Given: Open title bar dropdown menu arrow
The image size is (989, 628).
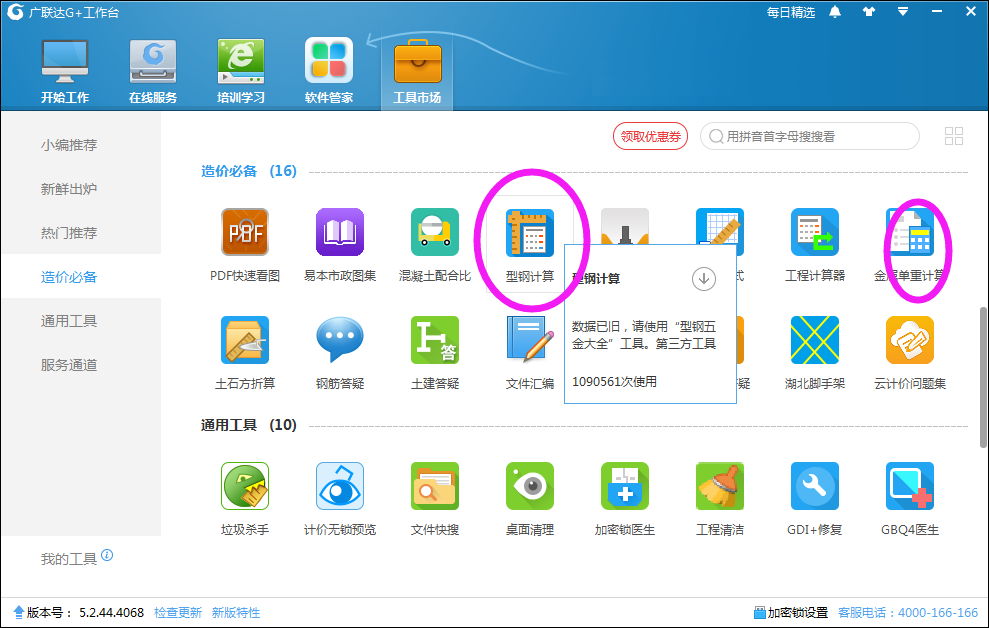Looking at the screenshot, I should click(x=903, y=12).
